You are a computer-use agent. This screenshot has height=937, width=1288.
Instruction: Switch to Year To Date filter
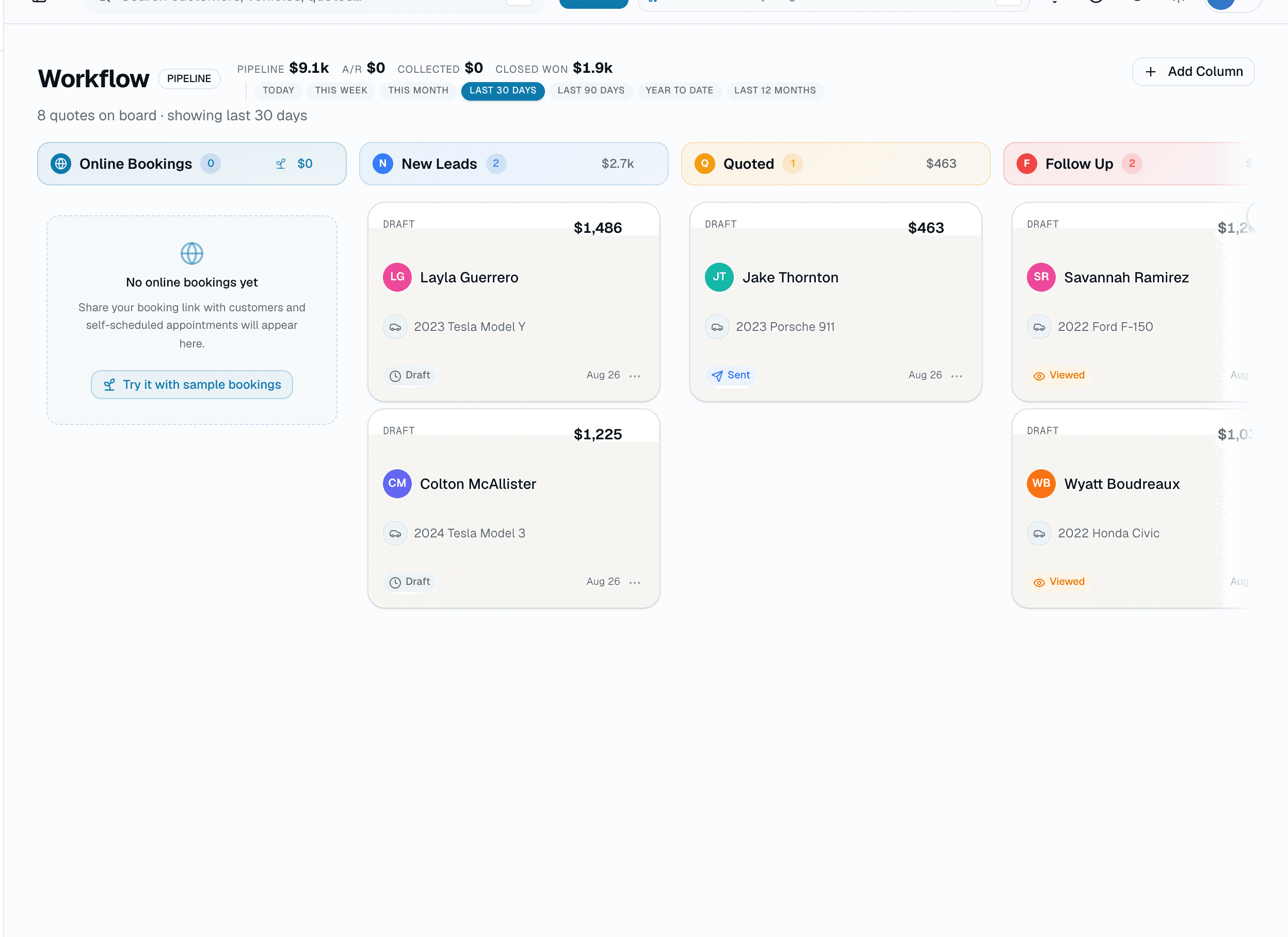(x=680, y=90)
